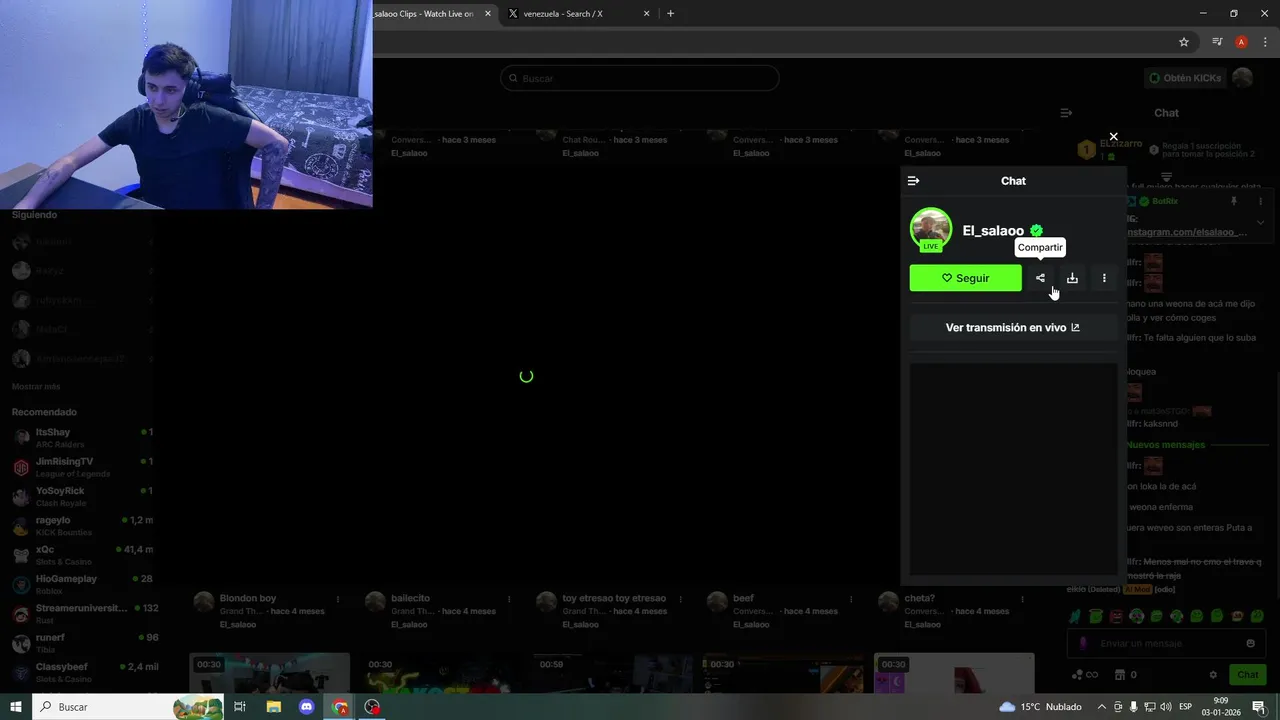The width and height of the screenshot is (1280, 720).
Task: Open emoji picker in message box
Action: 1250,643
